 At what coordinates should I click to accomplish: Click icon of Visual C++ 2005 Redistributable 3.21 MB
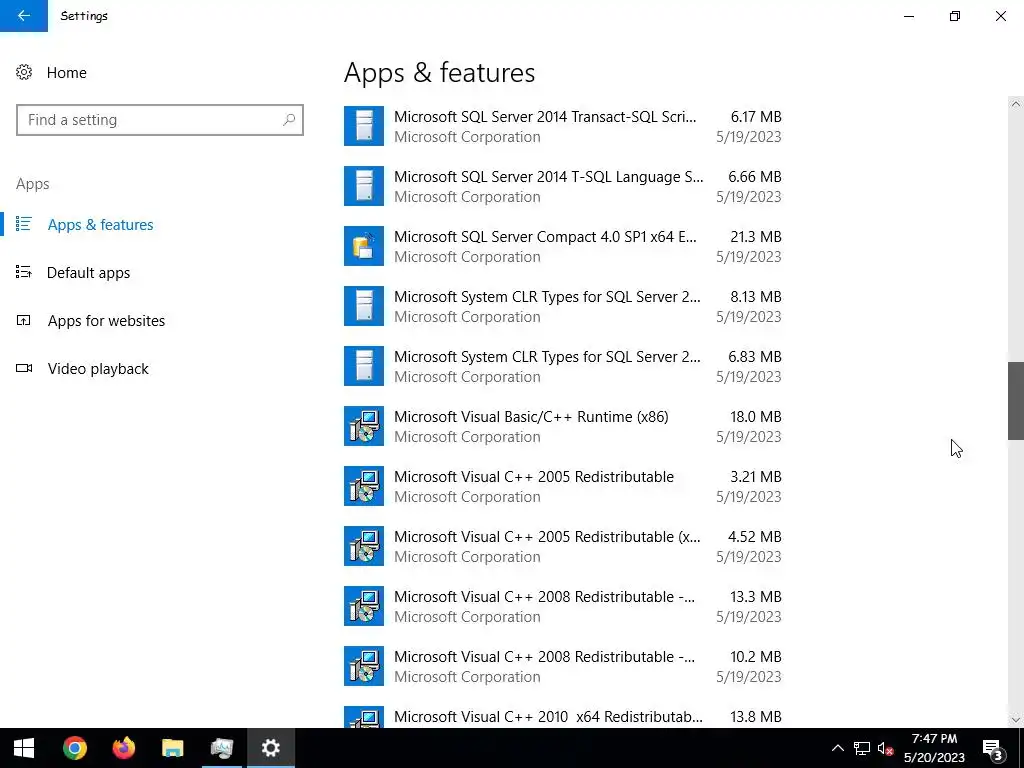(364, 487)
